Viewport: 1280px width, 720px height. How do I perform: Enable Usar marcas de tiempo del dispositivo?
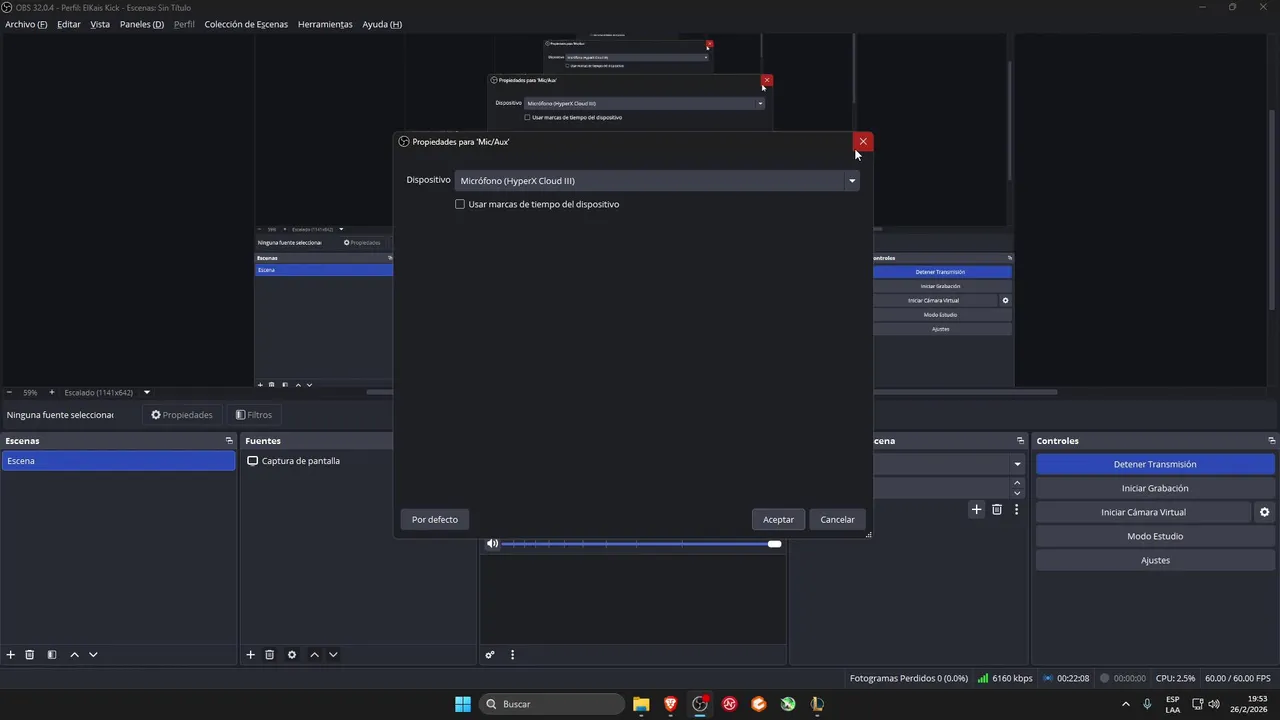pos(460,204)
